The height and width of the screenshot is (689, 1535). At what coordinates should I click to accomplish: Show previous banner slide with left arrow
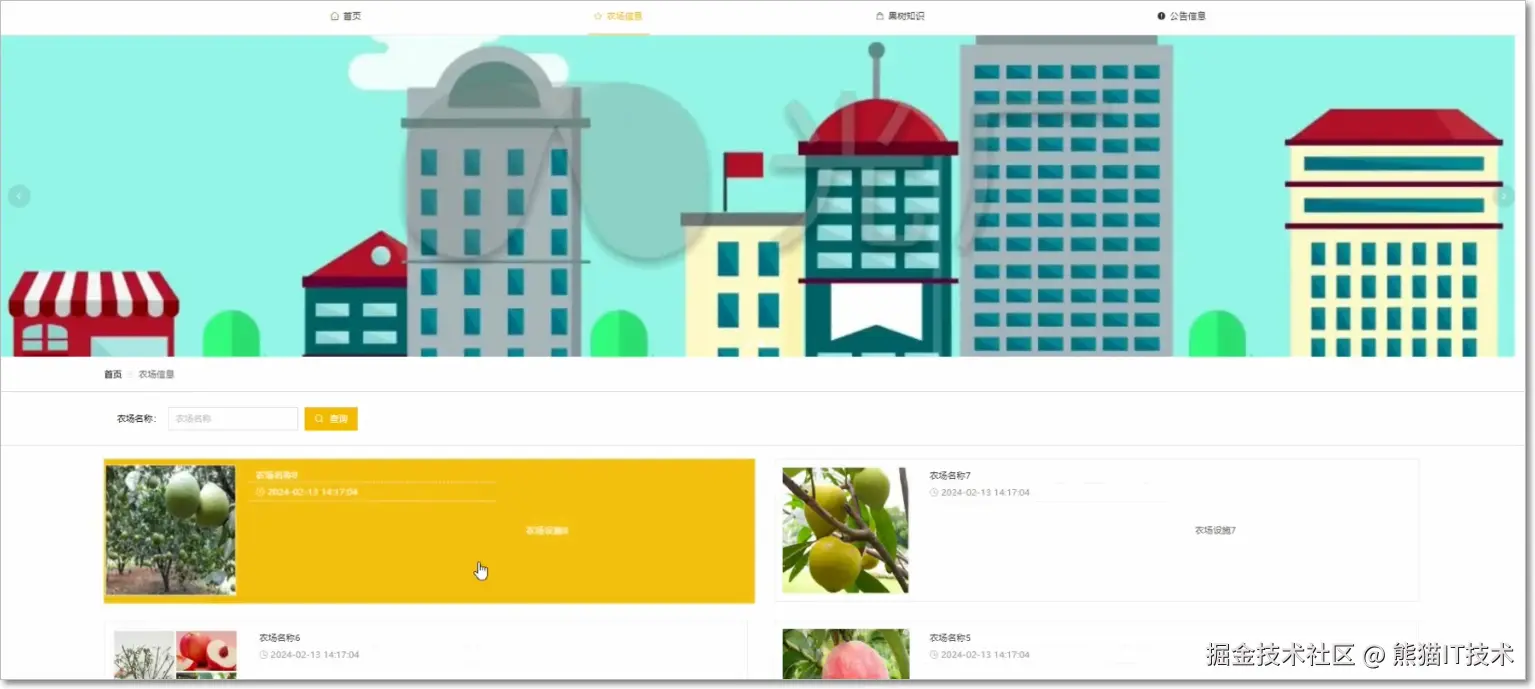19,196
